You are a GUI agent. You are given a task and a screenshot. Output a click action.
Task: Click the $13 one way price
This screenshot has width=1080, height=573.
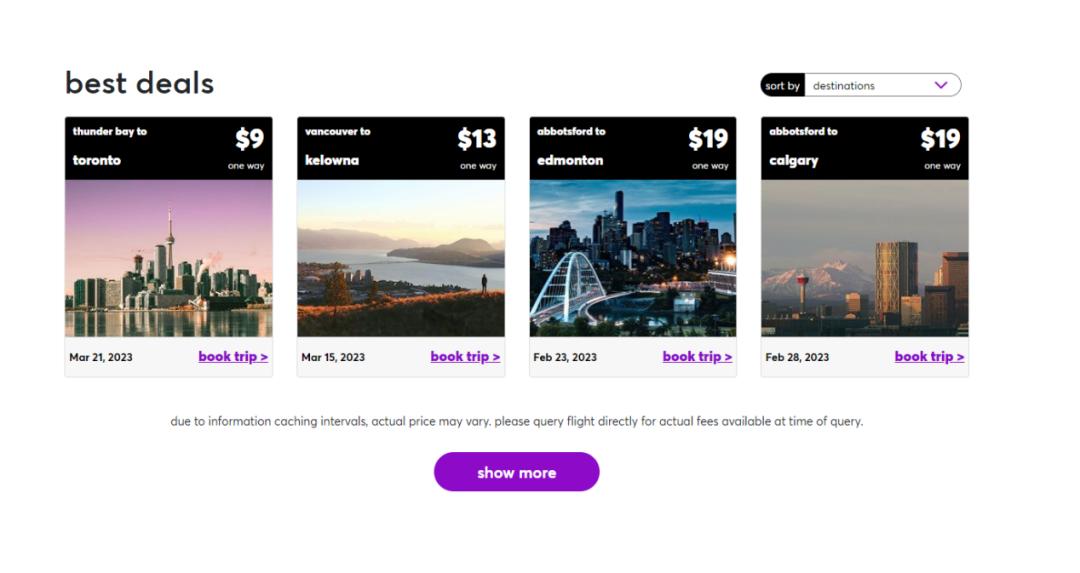tap(477, 140)
